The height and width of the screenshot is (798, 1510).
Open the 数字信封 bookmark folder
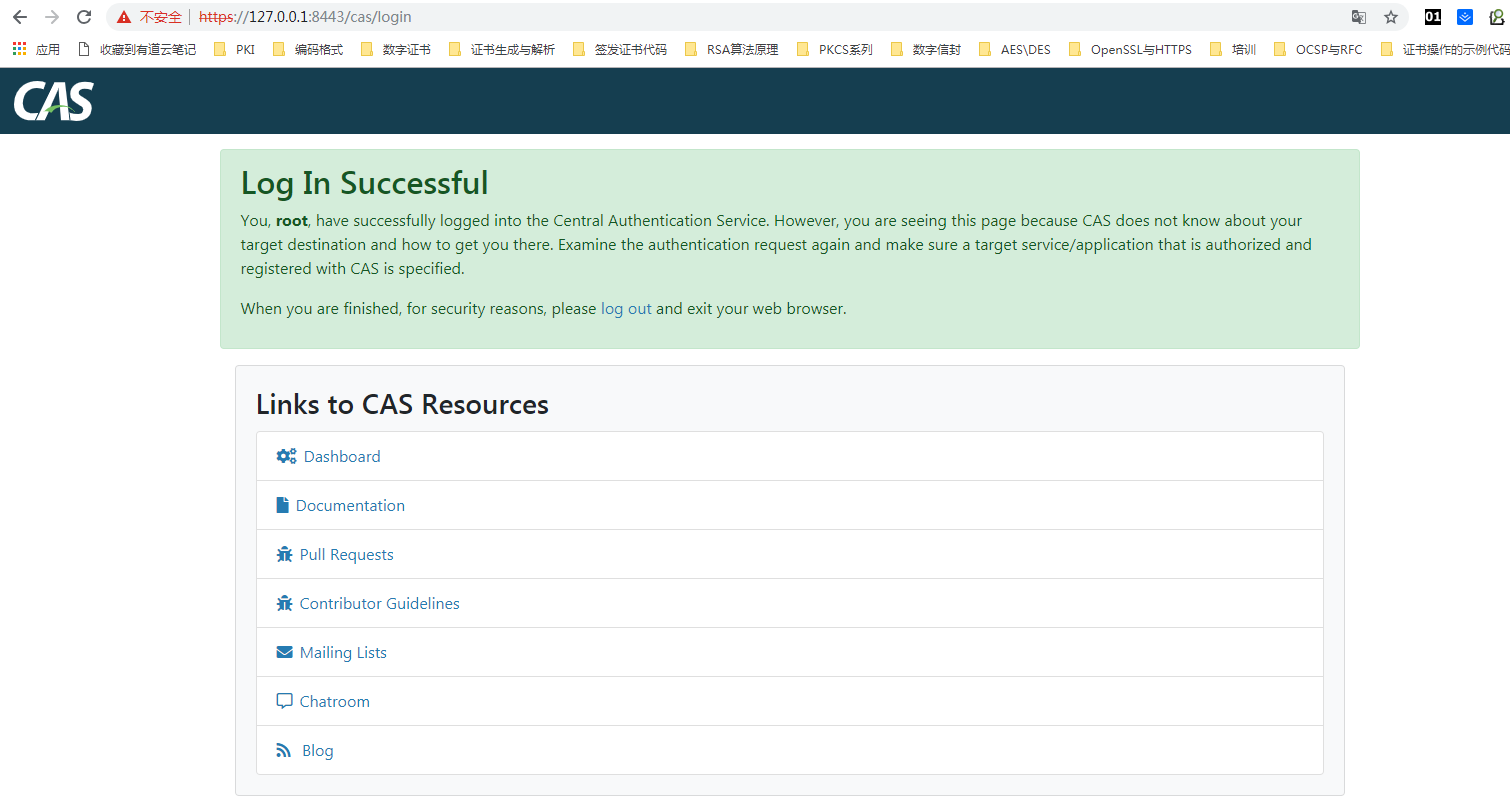(926, 49)
